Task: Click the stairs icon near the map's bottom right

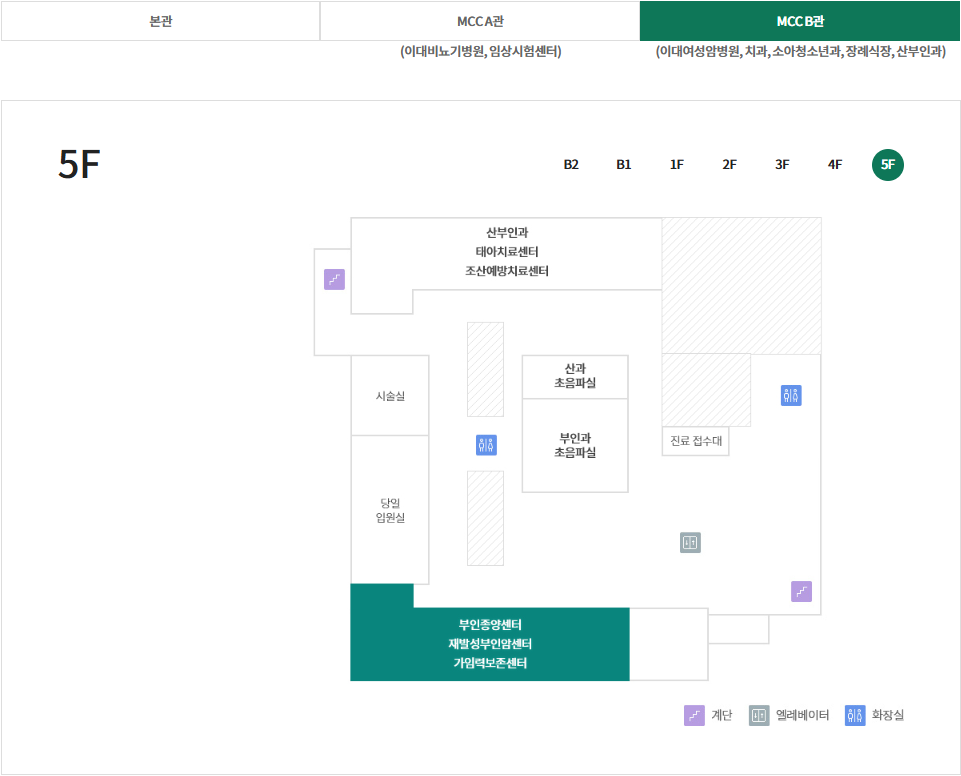Action: pyautogui.click(x=801, y=592)
